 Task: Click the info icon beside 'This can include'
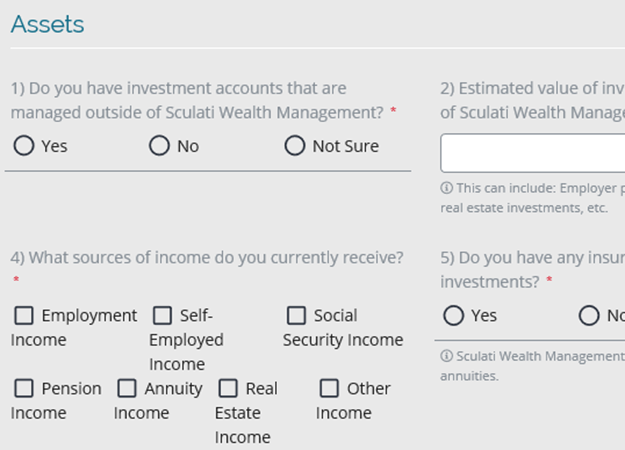pyautogui.click(x=446, y=188)
